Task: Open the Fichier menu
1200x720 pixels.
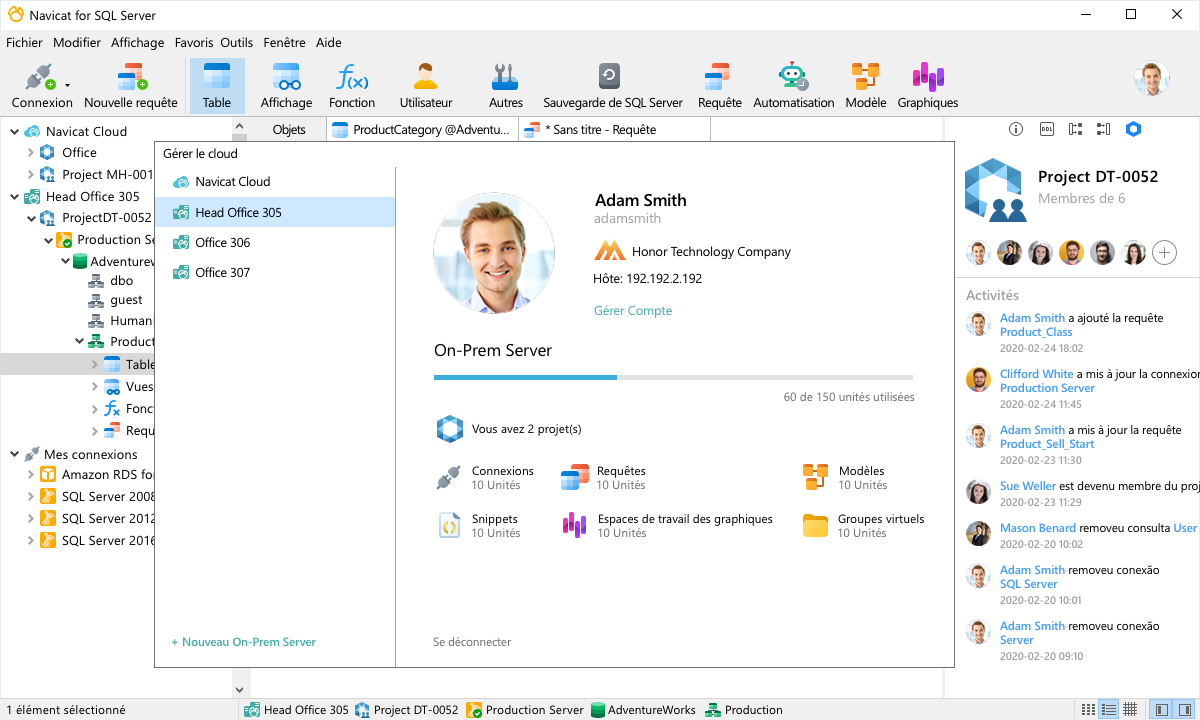Action: coord(24,43)
